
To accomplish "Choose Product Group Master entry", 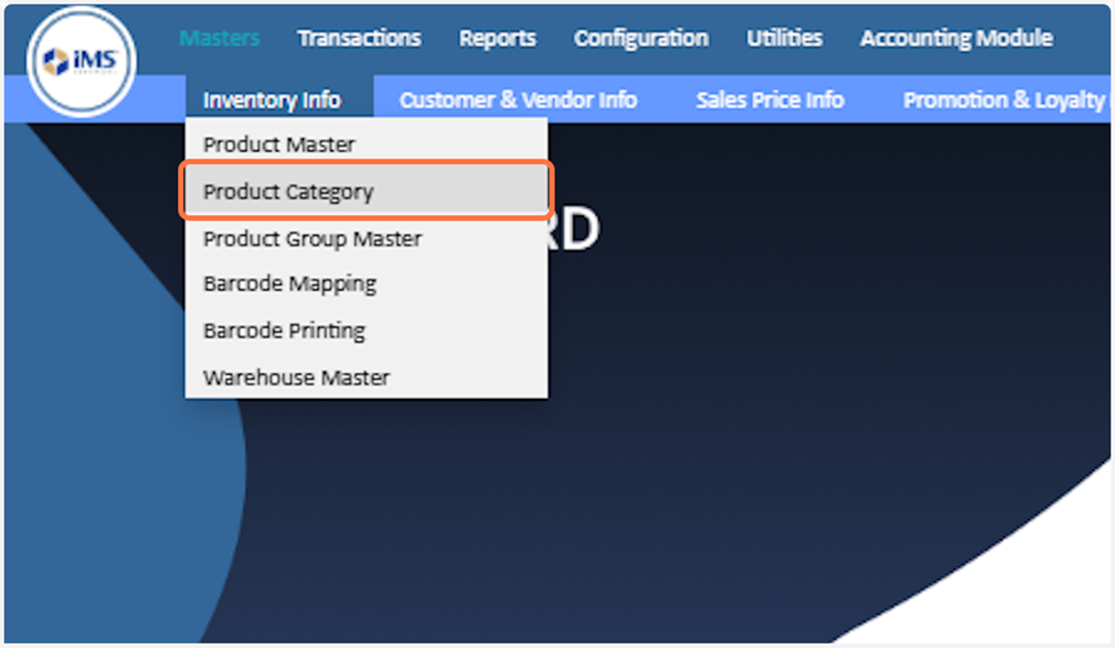I will pyautogui.click(x=366, y=238).
